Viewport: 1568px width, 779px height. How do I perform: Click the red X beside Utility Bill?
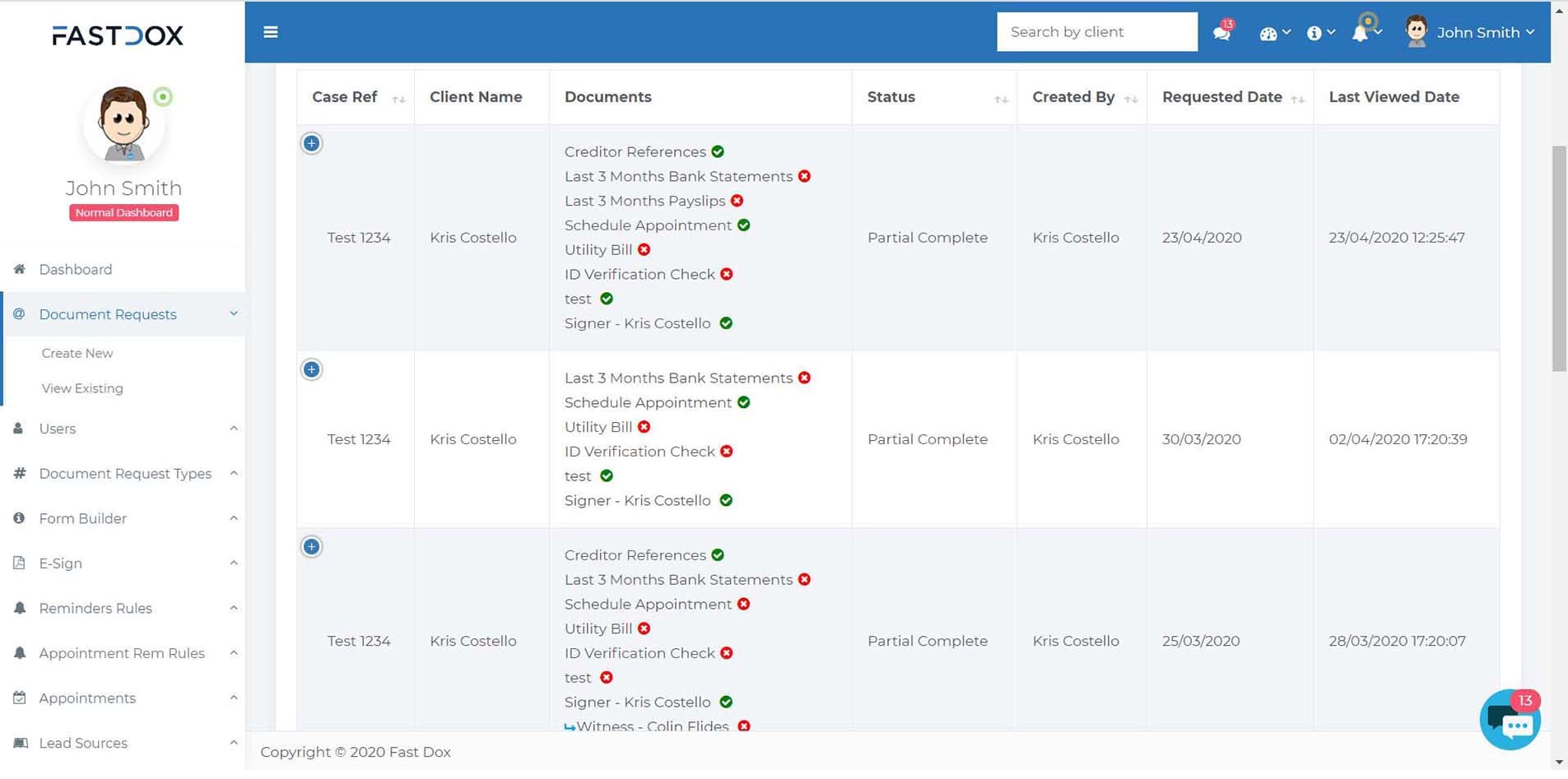pos(644,249)
